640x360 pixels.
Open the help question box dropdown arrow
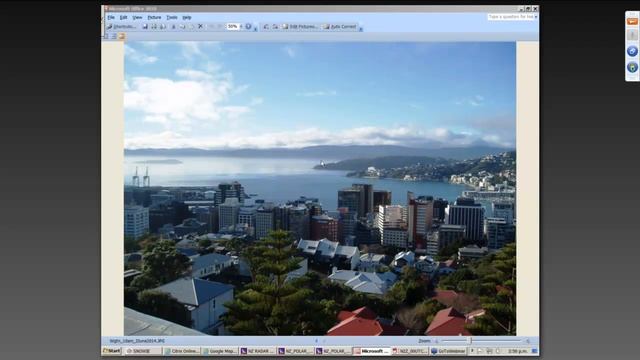536,17
